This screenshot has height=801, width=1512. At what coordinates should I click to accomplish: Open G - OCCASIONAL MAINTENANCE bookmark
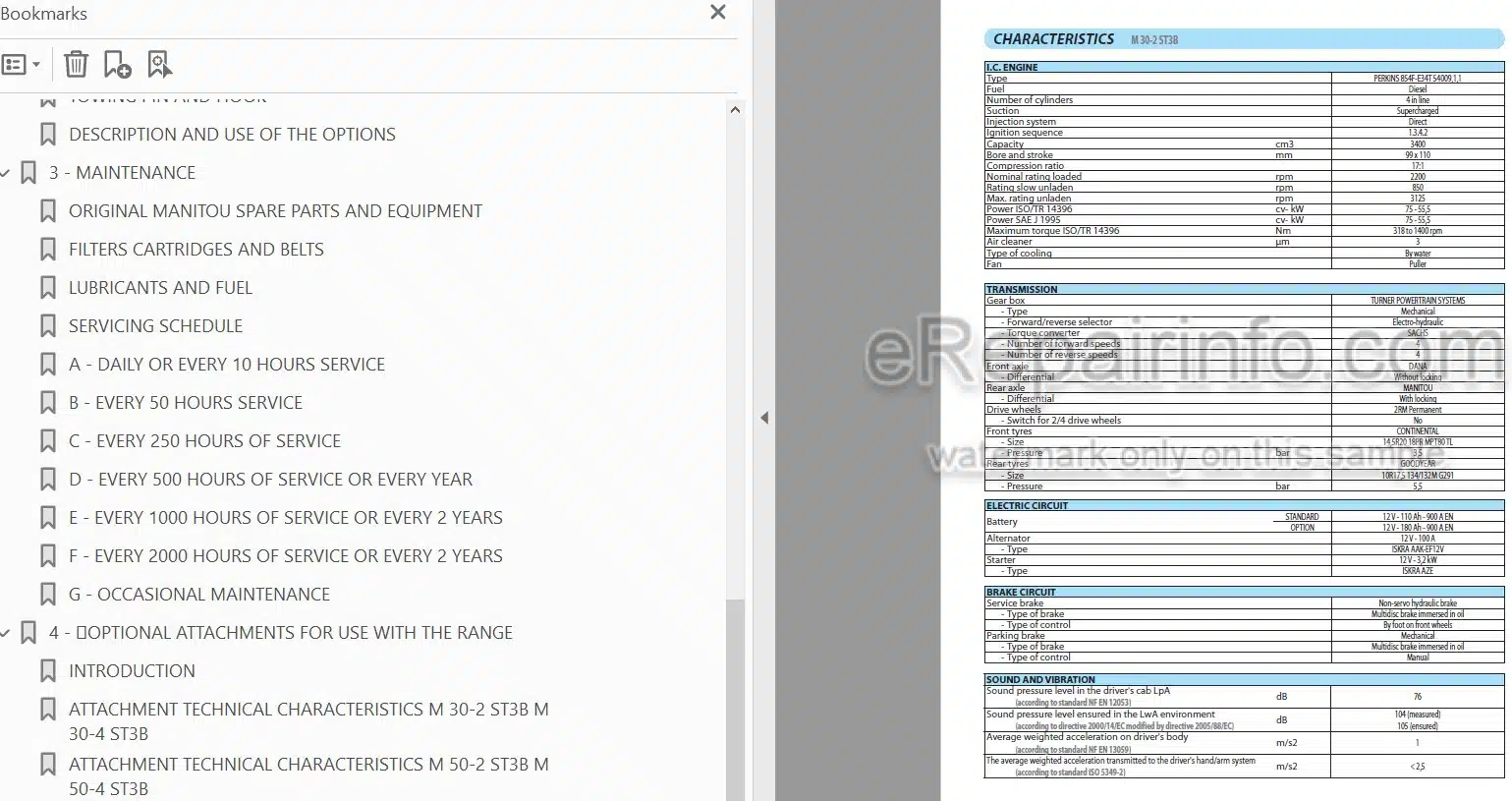199,595
